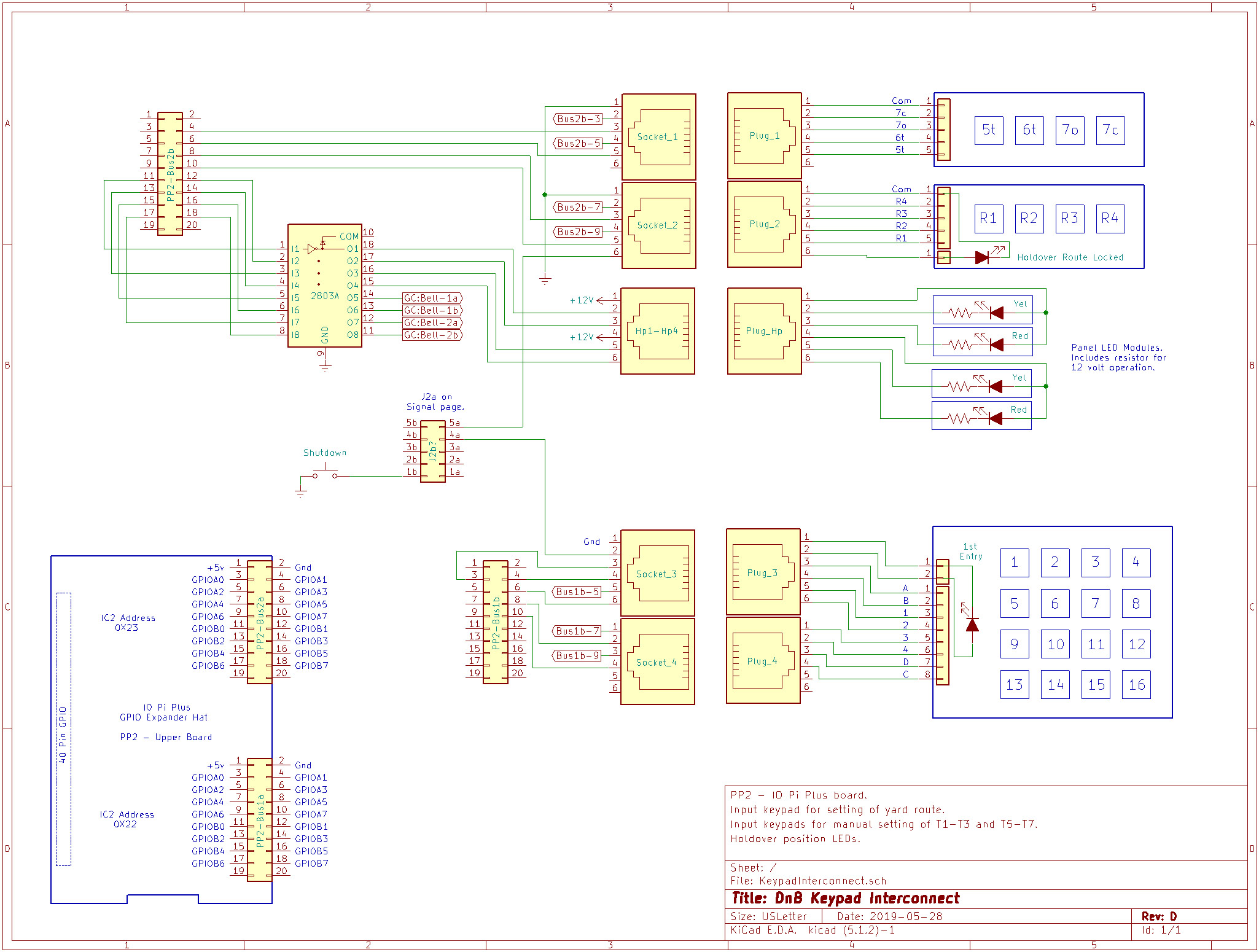The width and height of the screenshot is (1259, 952).
Task: Select the J2b? connector symbol
Action: click(x=433, y=451)
